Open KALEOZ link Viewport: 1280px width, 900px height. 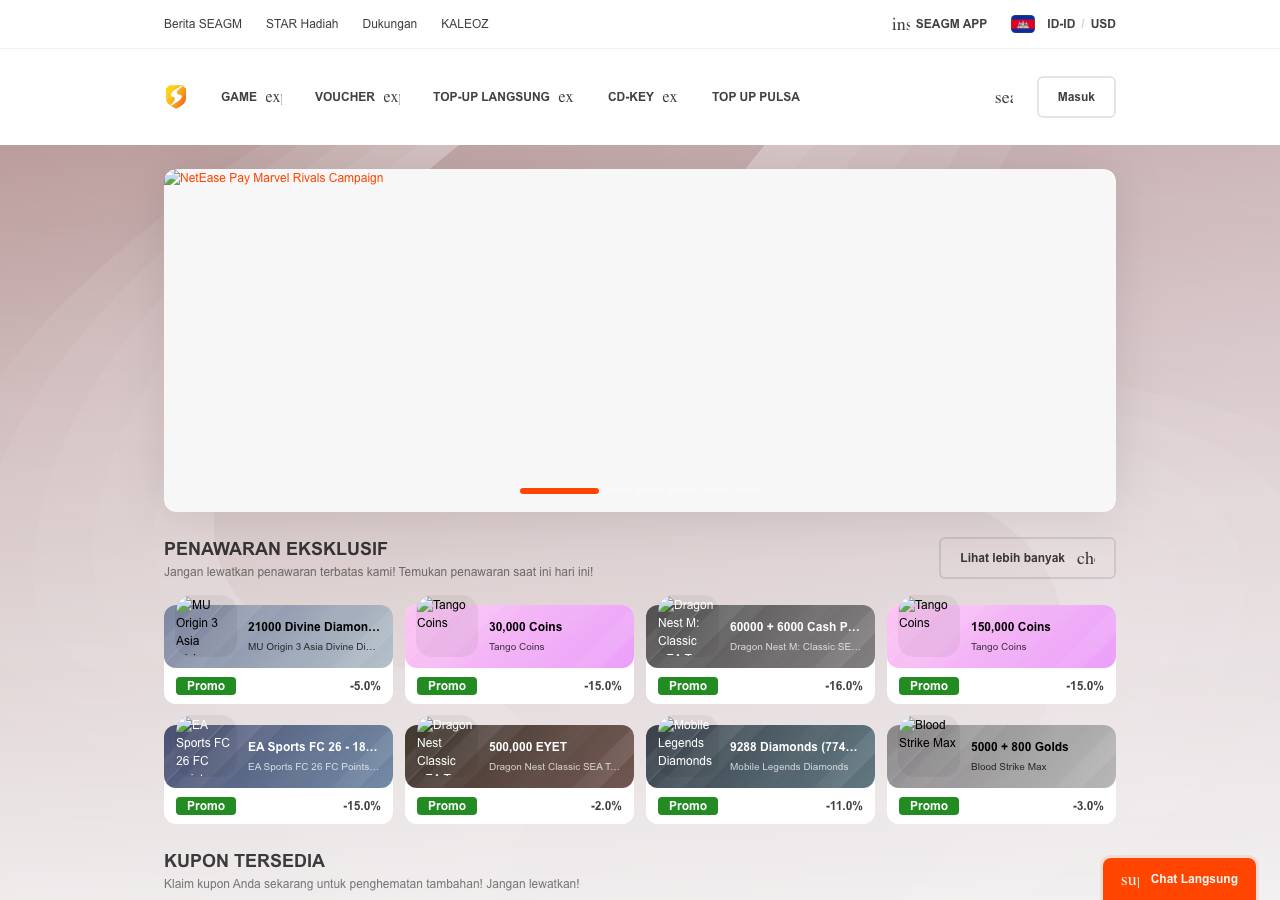tap(465, 24)
